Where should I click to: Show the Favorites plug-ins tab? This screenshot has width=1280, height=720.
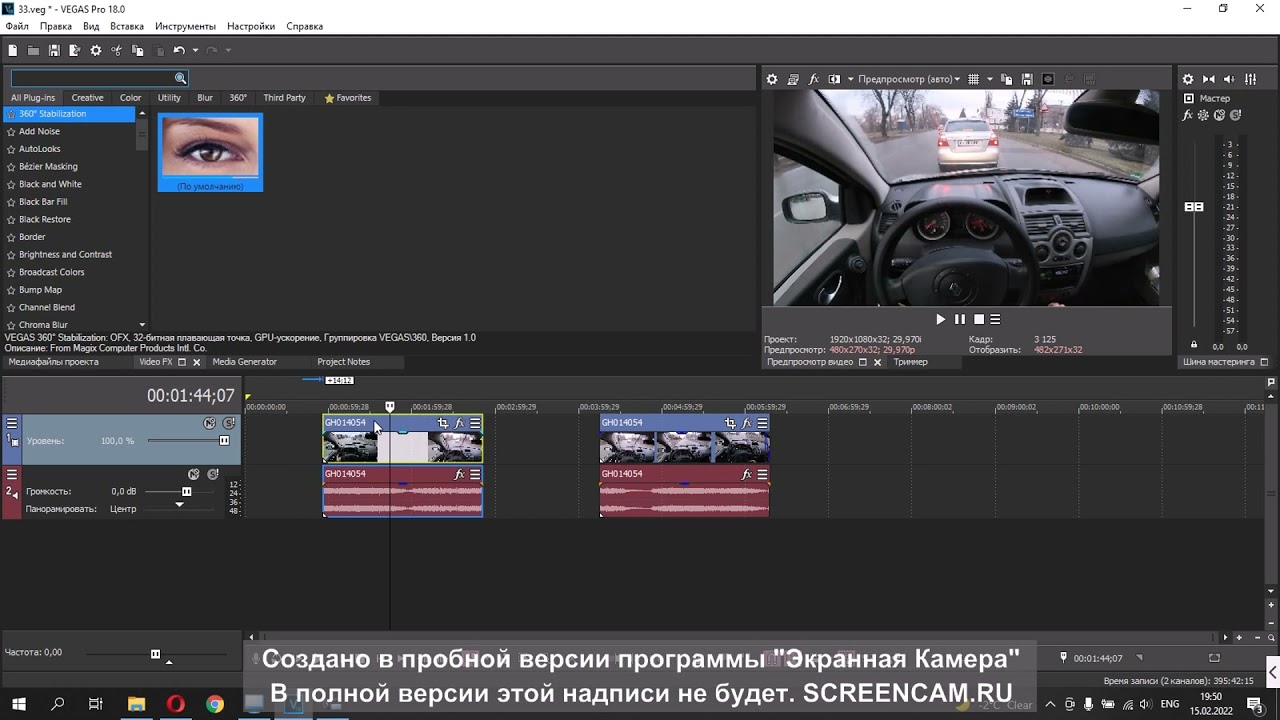pyautogui.click(x=348, y=98)
